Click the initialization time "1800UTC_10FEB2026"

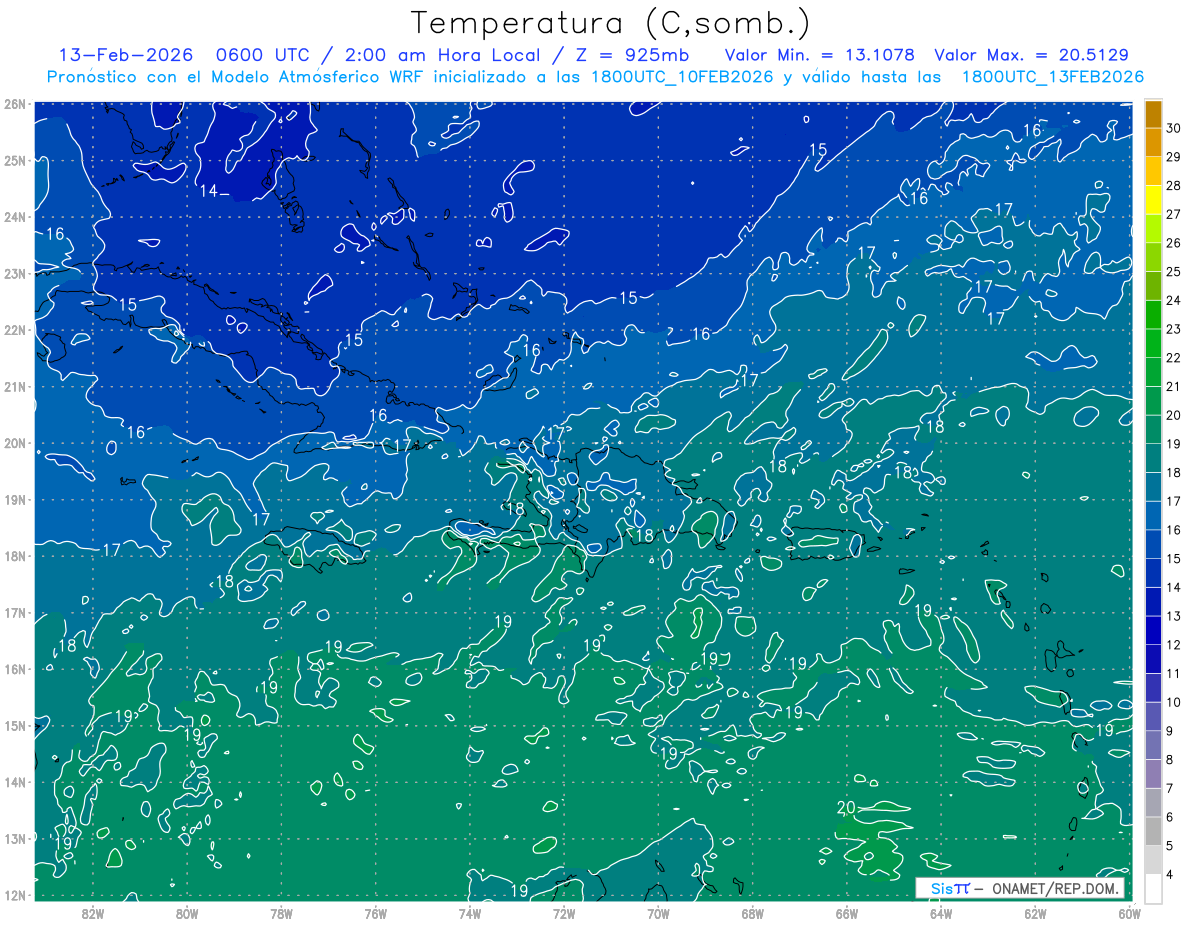click(682, 76)
